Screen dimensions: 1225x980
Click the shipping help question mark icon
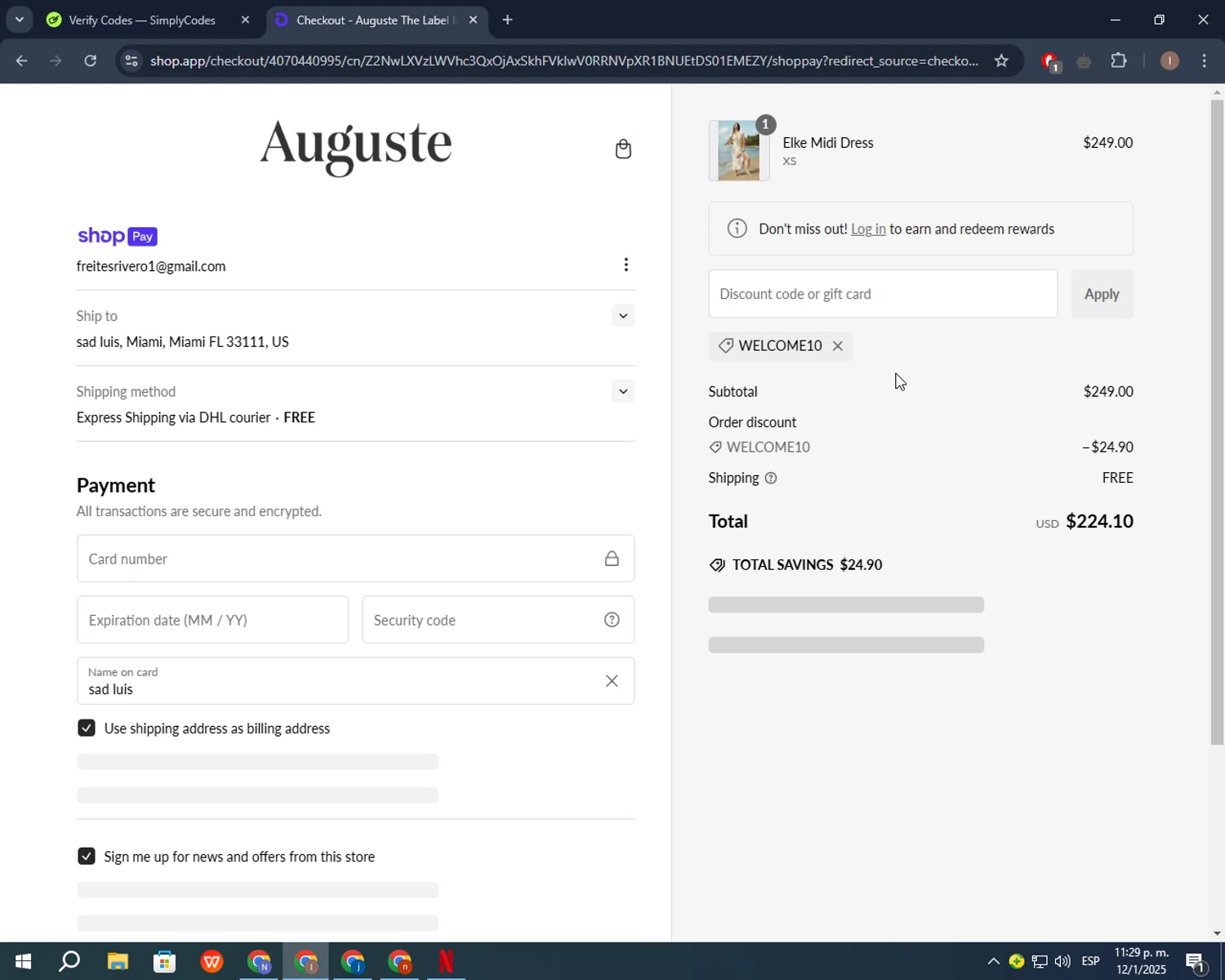[771, 478]
